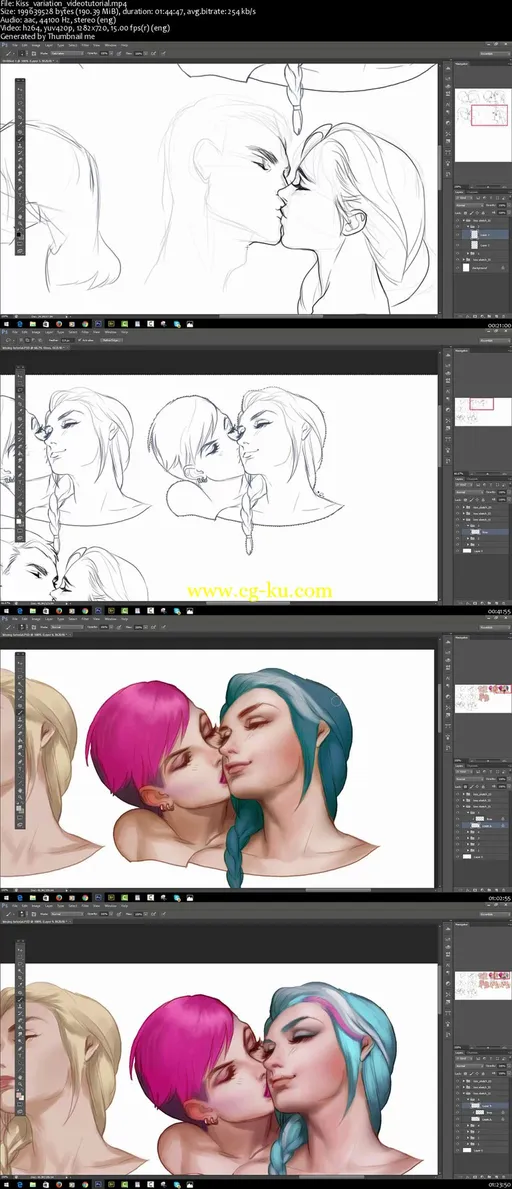
Task: Open the Window menu in the 01:23:50 frame
Action: (111, 905)
